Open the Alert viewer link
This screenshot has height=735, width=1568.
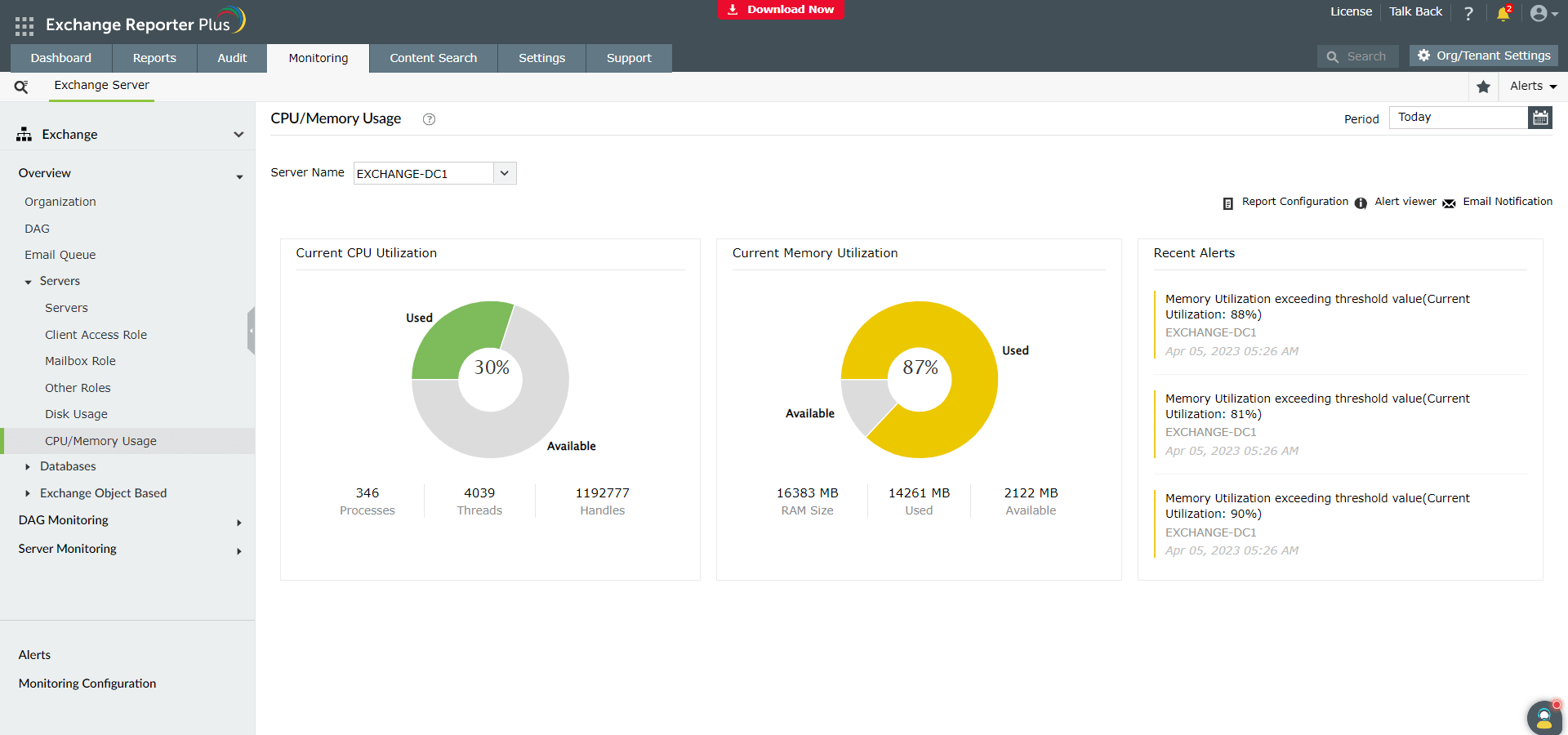click(1405, 202)
